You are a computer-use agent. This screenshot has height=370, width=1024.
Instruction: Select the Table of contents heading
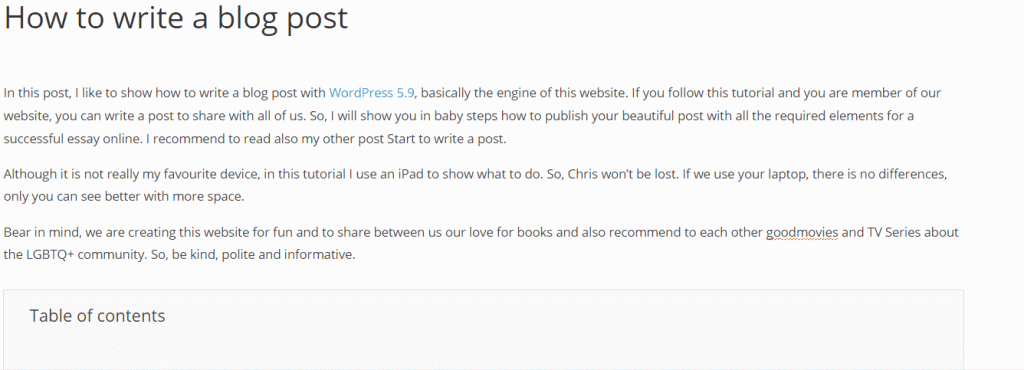[x=97, y=316]
